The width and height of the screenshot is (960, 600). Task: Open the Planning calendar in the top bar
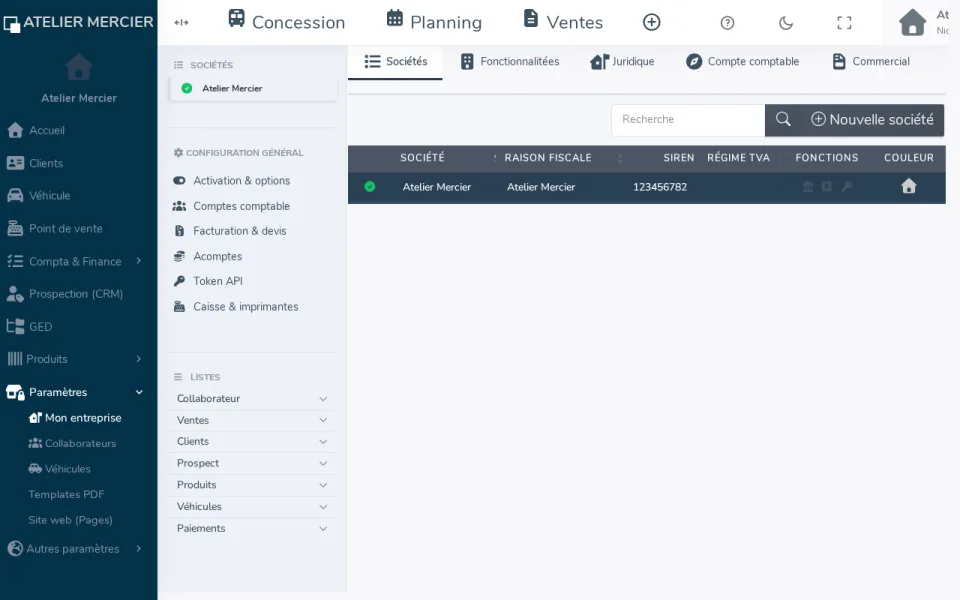[x=434, y=22]
